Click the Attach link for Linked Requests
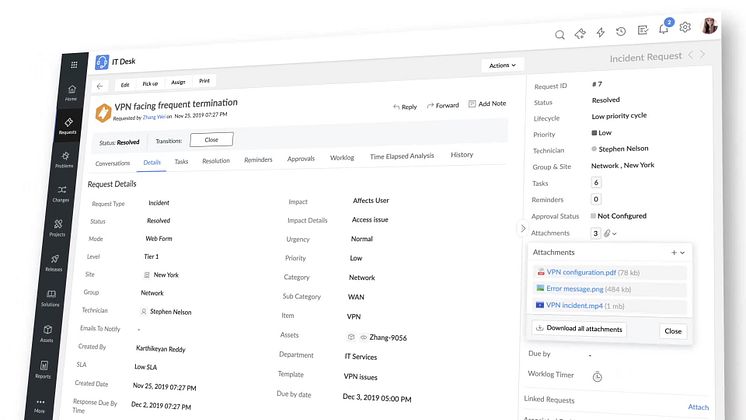Viewport: 746px width, 420px height. coord(698,407)
